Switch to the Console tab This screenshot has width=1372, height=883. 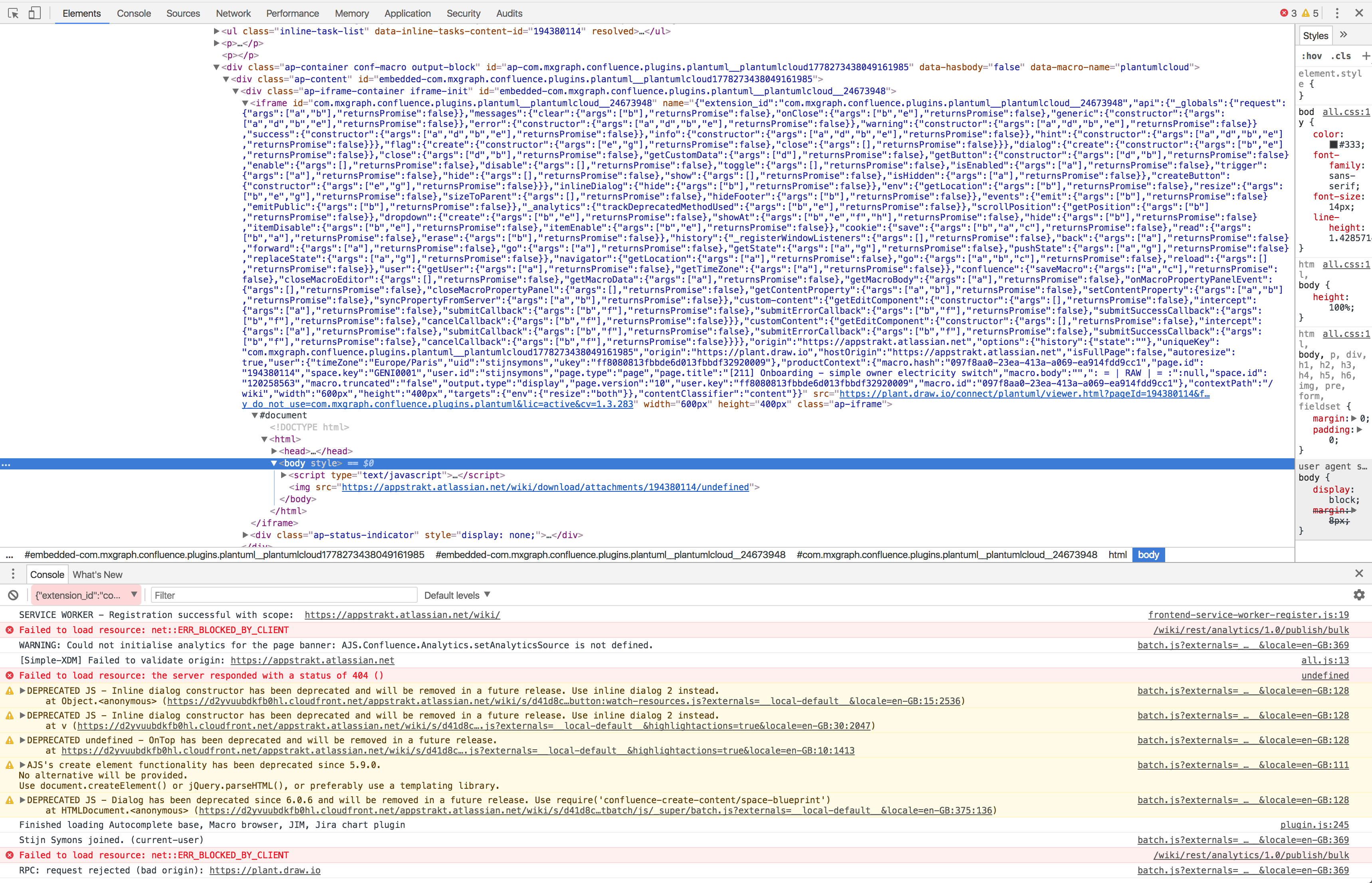click(134, 13)
